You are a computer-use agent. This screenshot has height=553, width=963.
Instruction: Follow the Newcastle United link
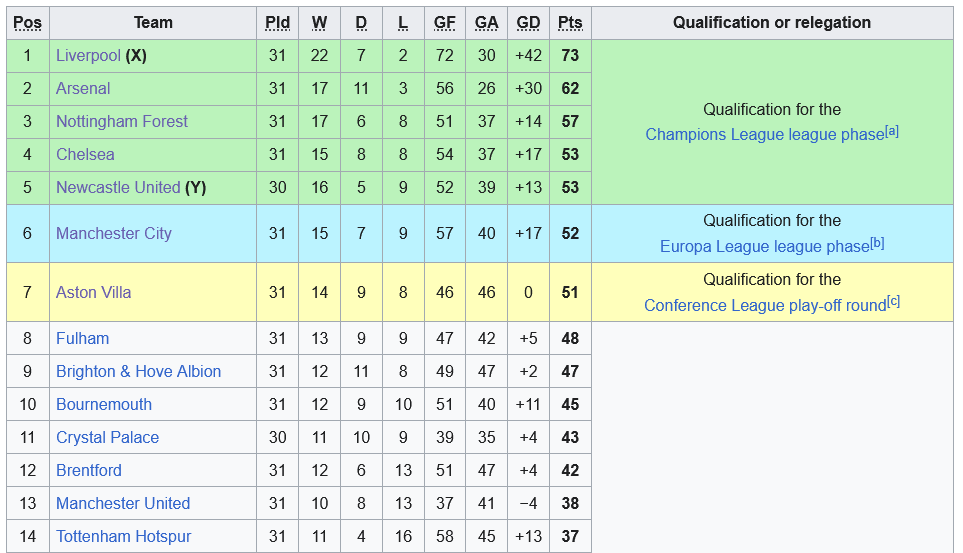point(118,187)
